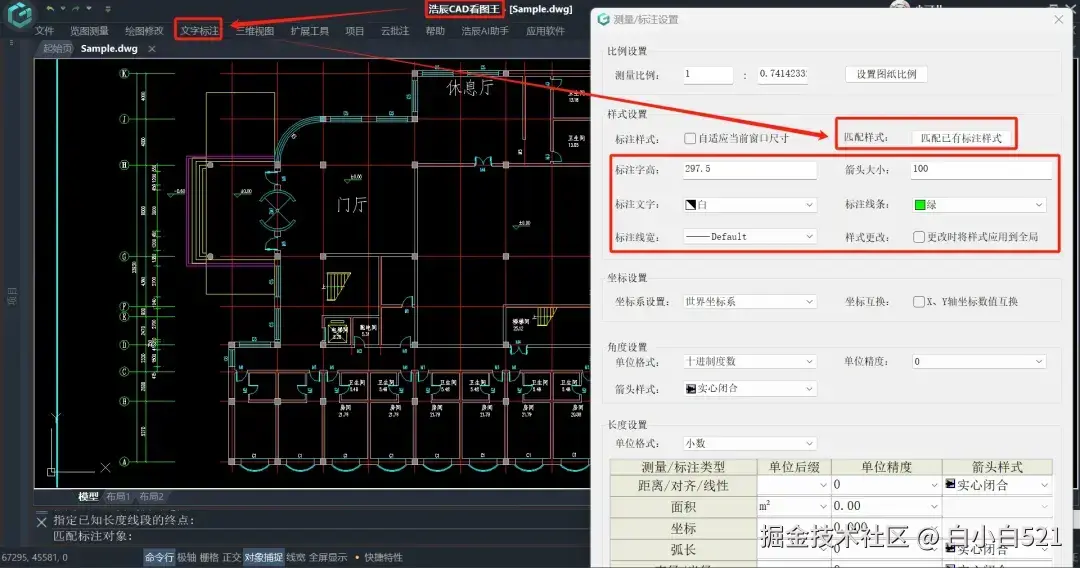The image size is (1080, 568).
Task: Toggle 线宽 in status bar
Action: coord(295,557)
